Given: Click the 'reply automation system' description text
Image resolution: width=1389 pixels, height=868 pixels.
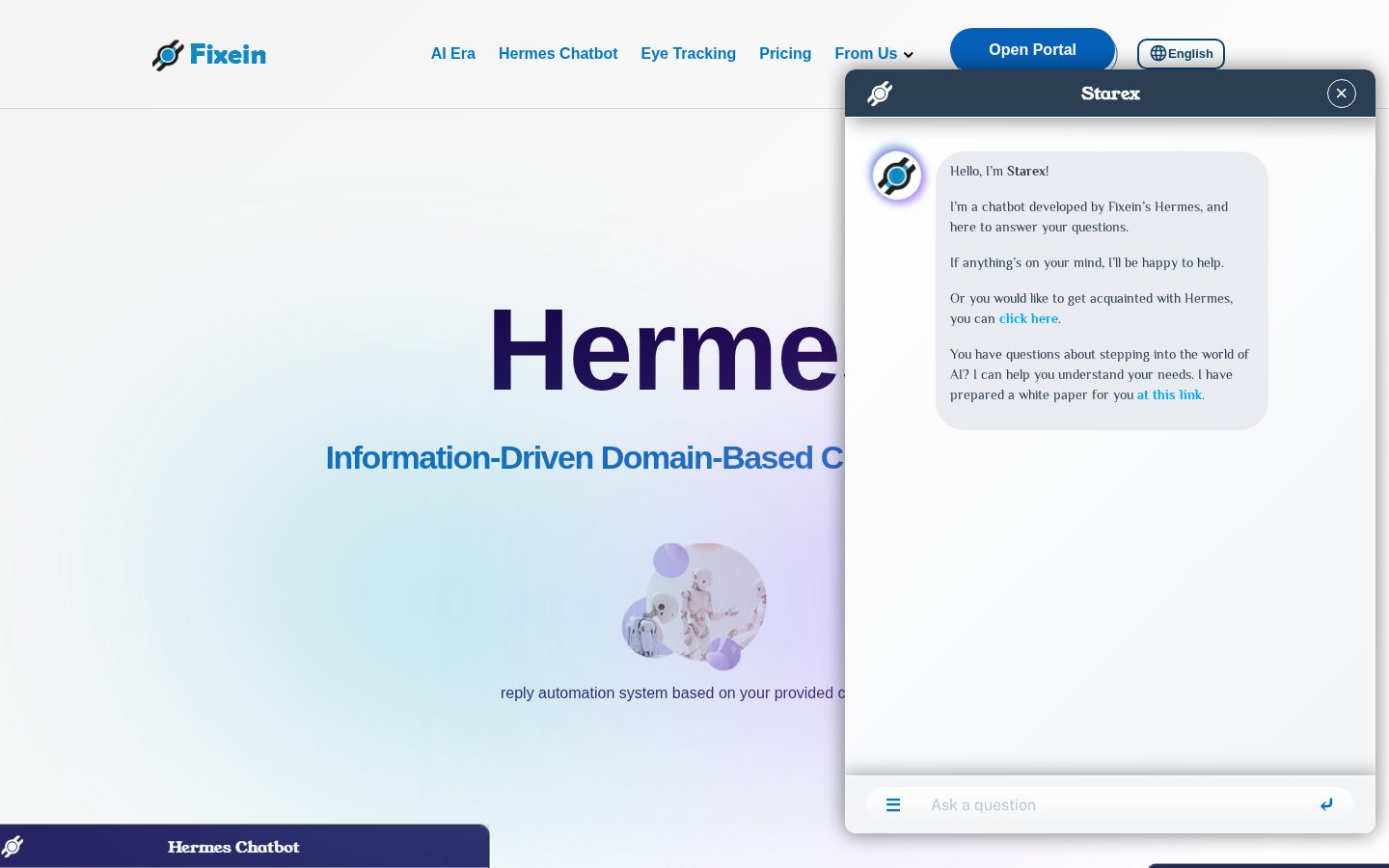Looking at the screenshot, I should 672,692.
